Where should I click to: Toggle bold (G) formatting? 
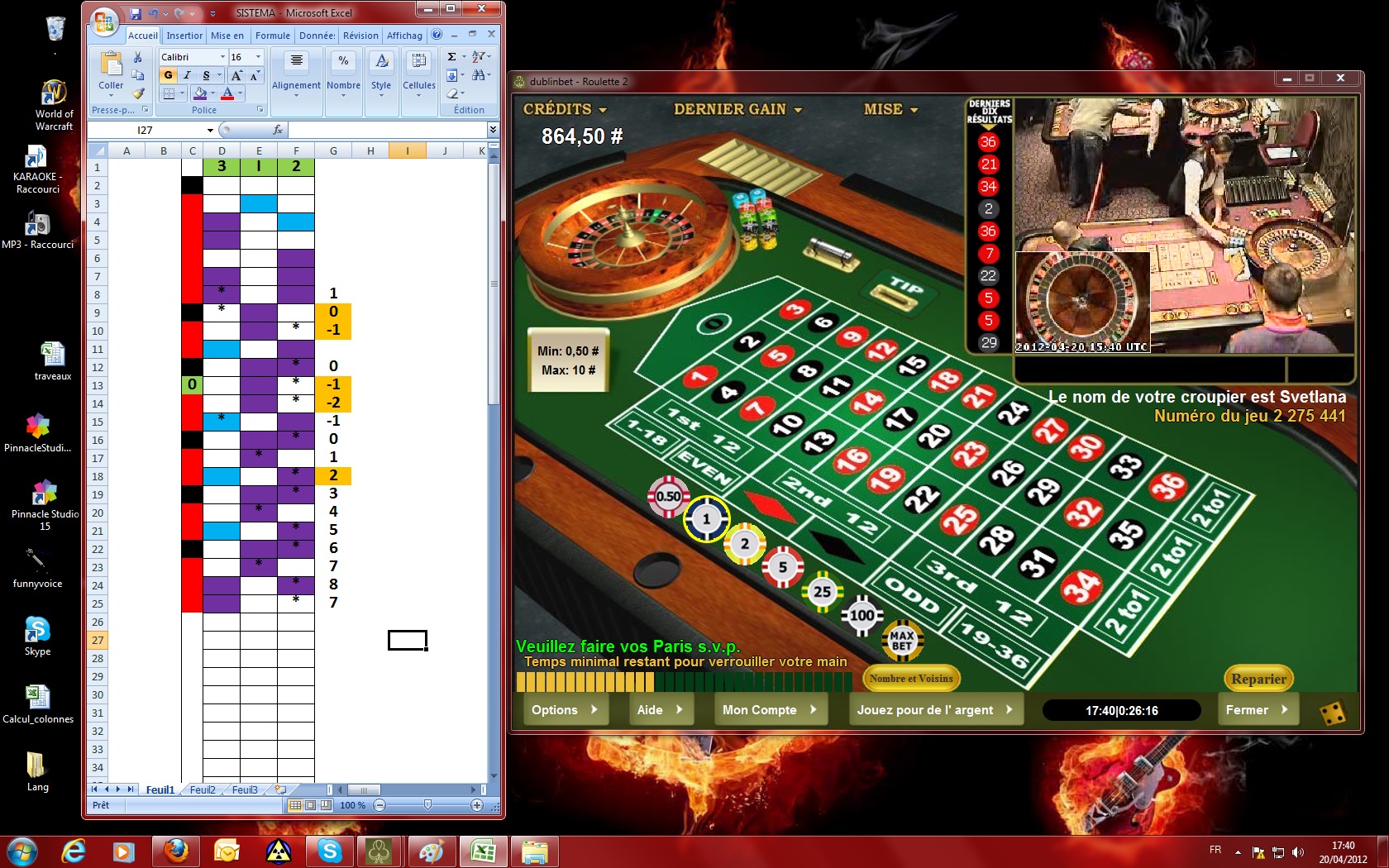point(169,75)
